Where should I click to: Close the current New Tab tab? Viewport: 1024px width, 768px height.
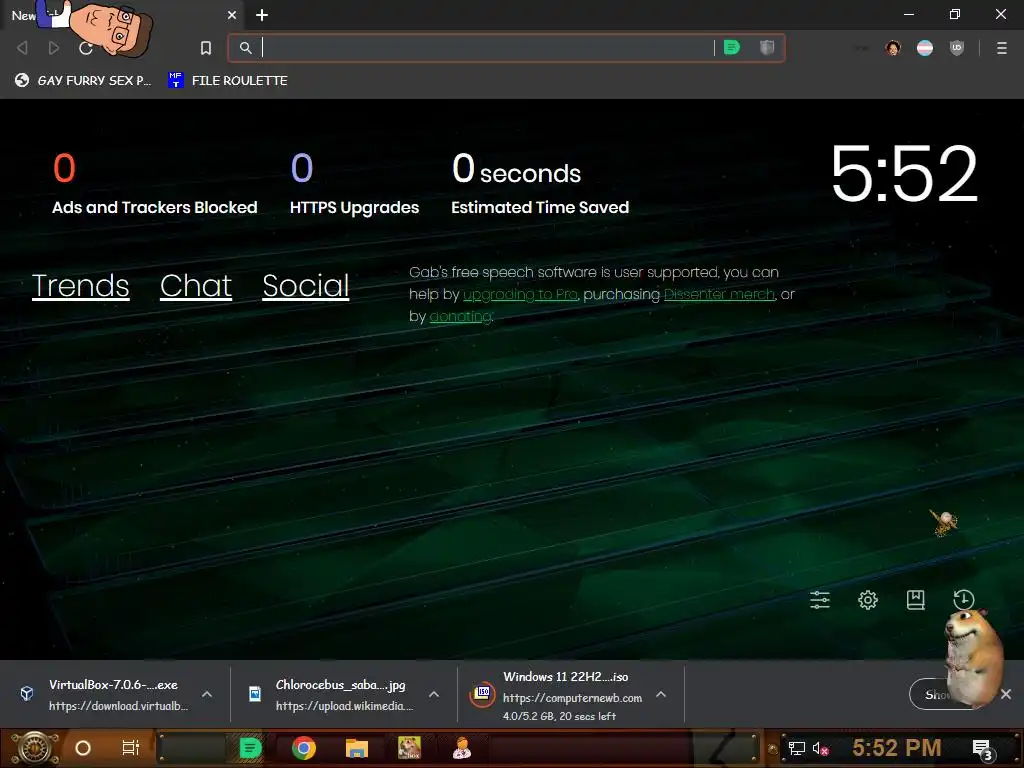point(232,15)
